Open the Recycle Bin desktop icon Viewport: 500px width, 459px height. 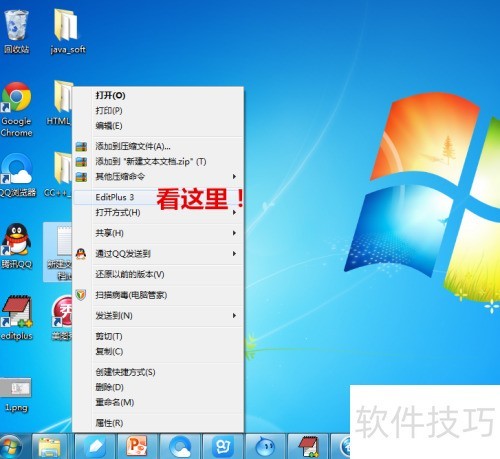pos(16,32)
